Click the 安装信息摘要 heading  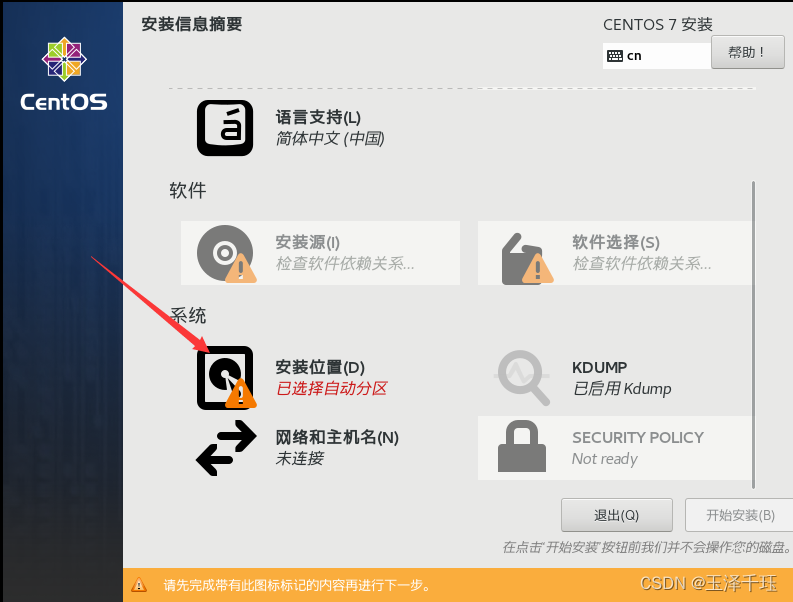coord(192,24)
